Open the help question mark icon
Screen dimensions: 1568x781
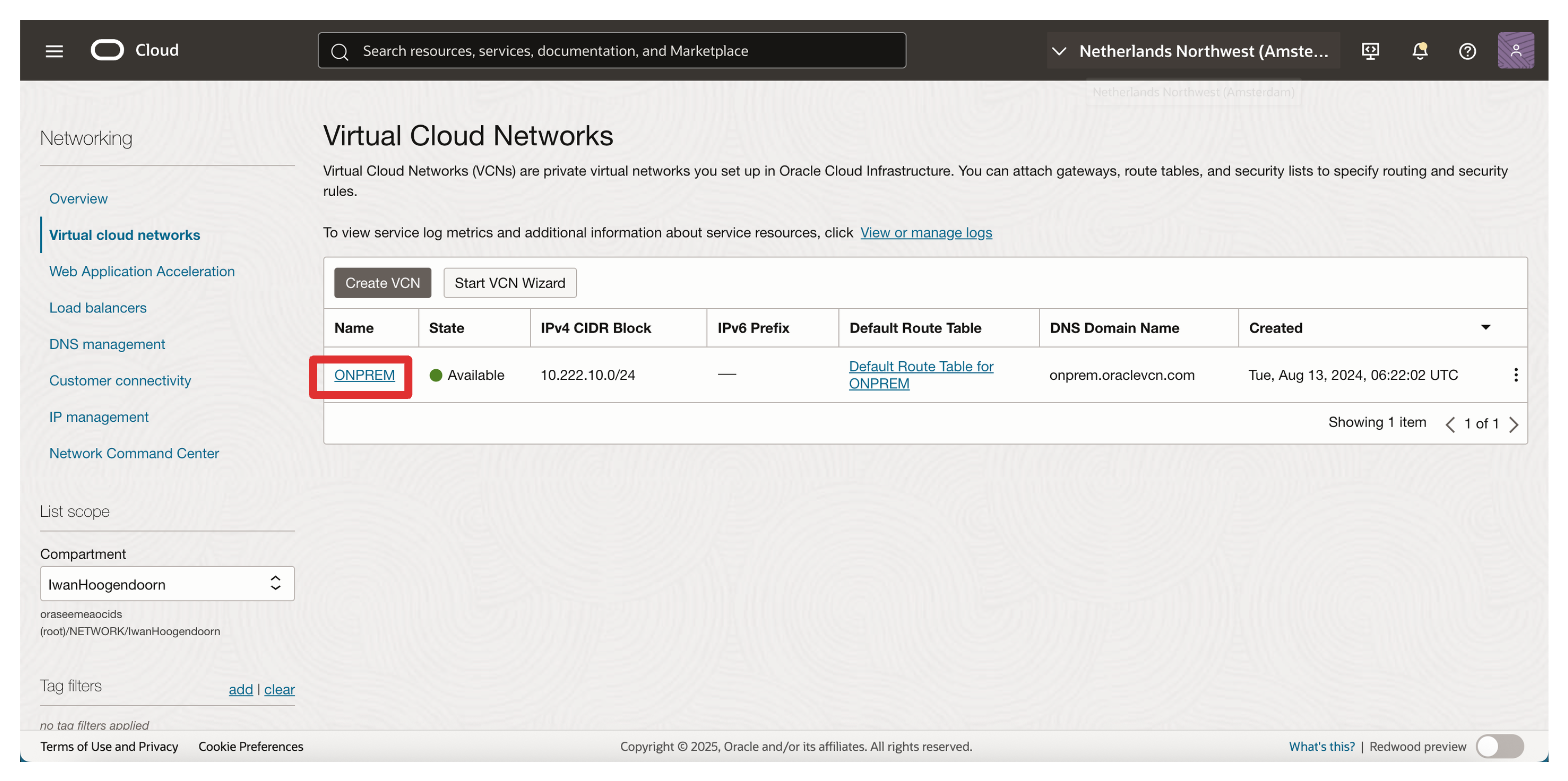1467,51
